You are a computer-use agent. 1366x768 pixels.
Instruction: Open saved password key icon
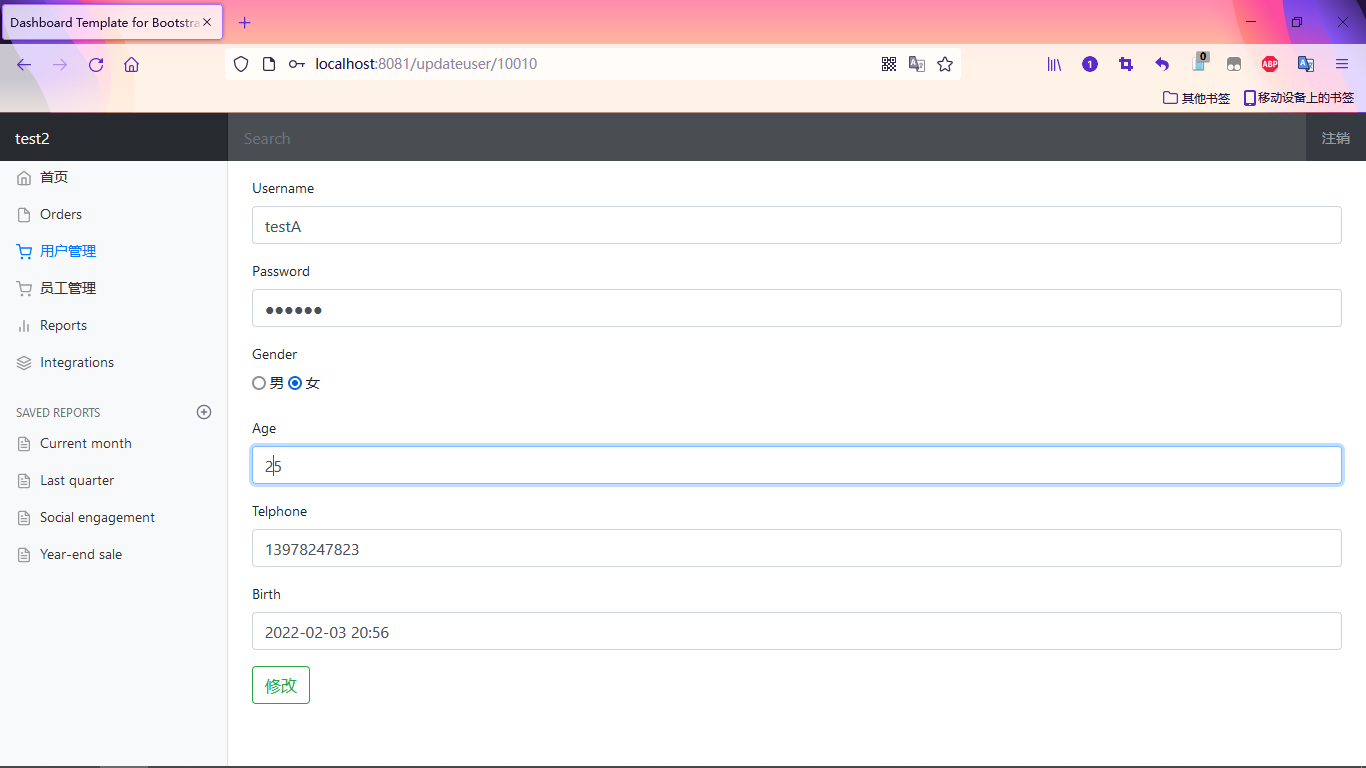296,64
